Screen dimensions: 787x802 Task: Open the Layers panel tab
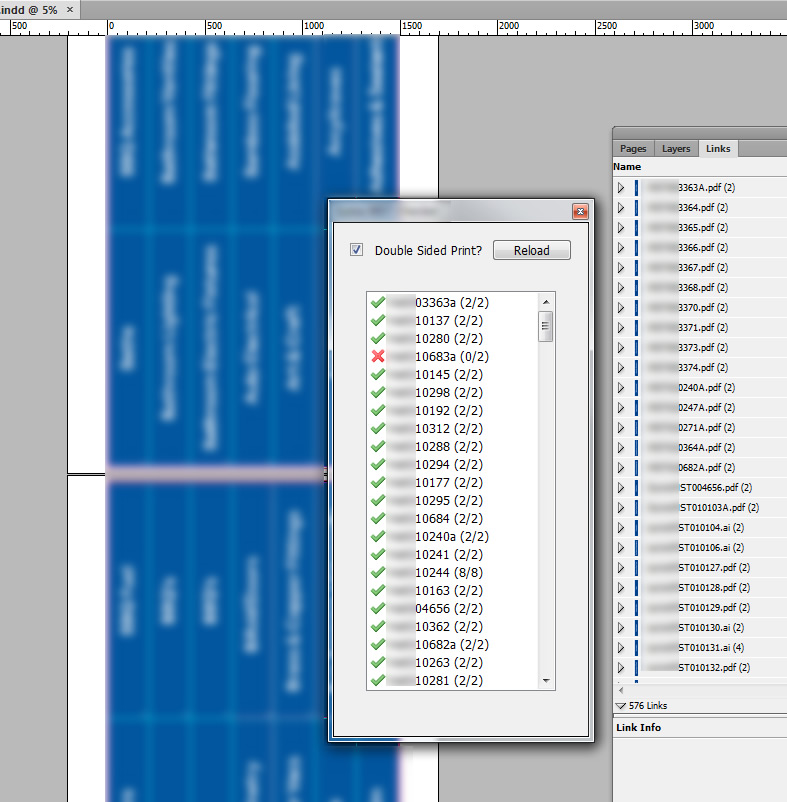click(676, 149)
